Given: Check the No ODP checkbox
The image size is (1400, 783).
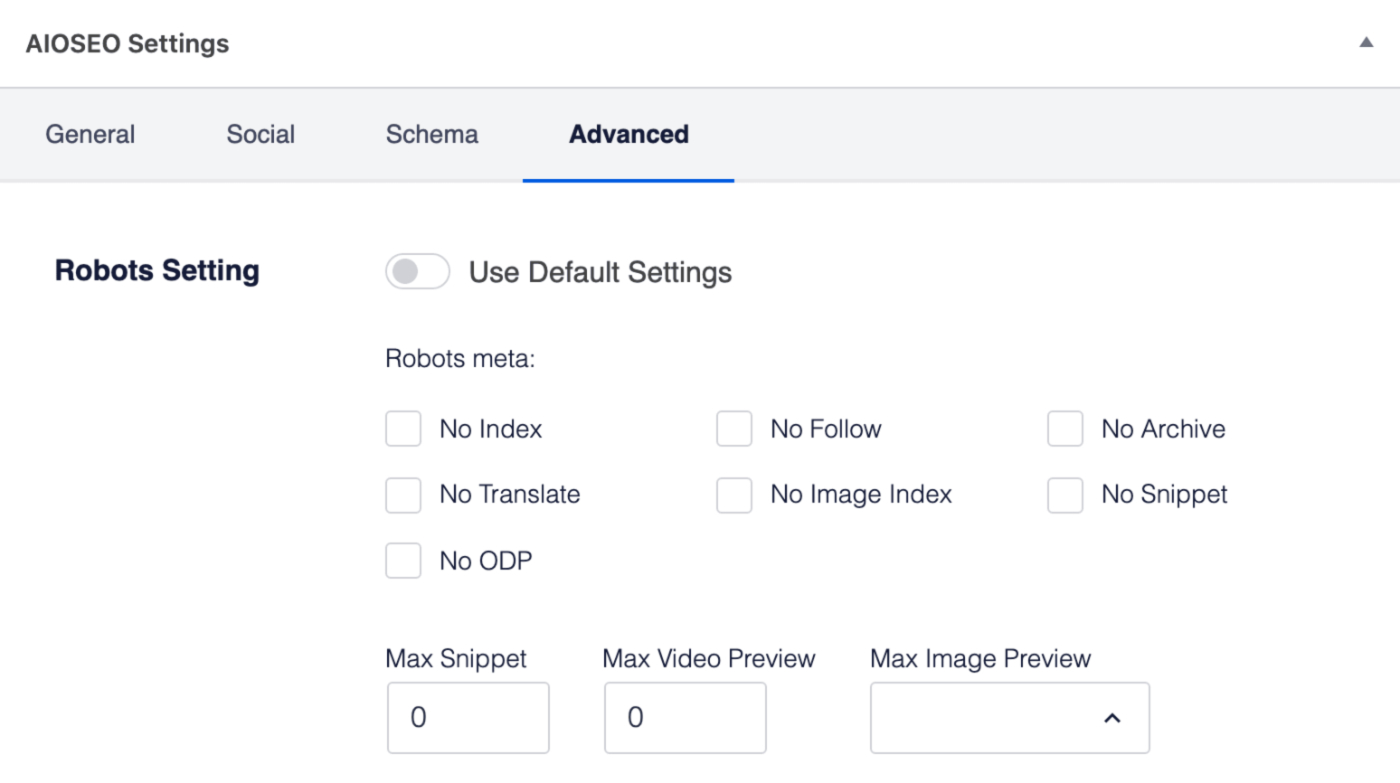Looking at the screenshot, I should click(403, 561).
